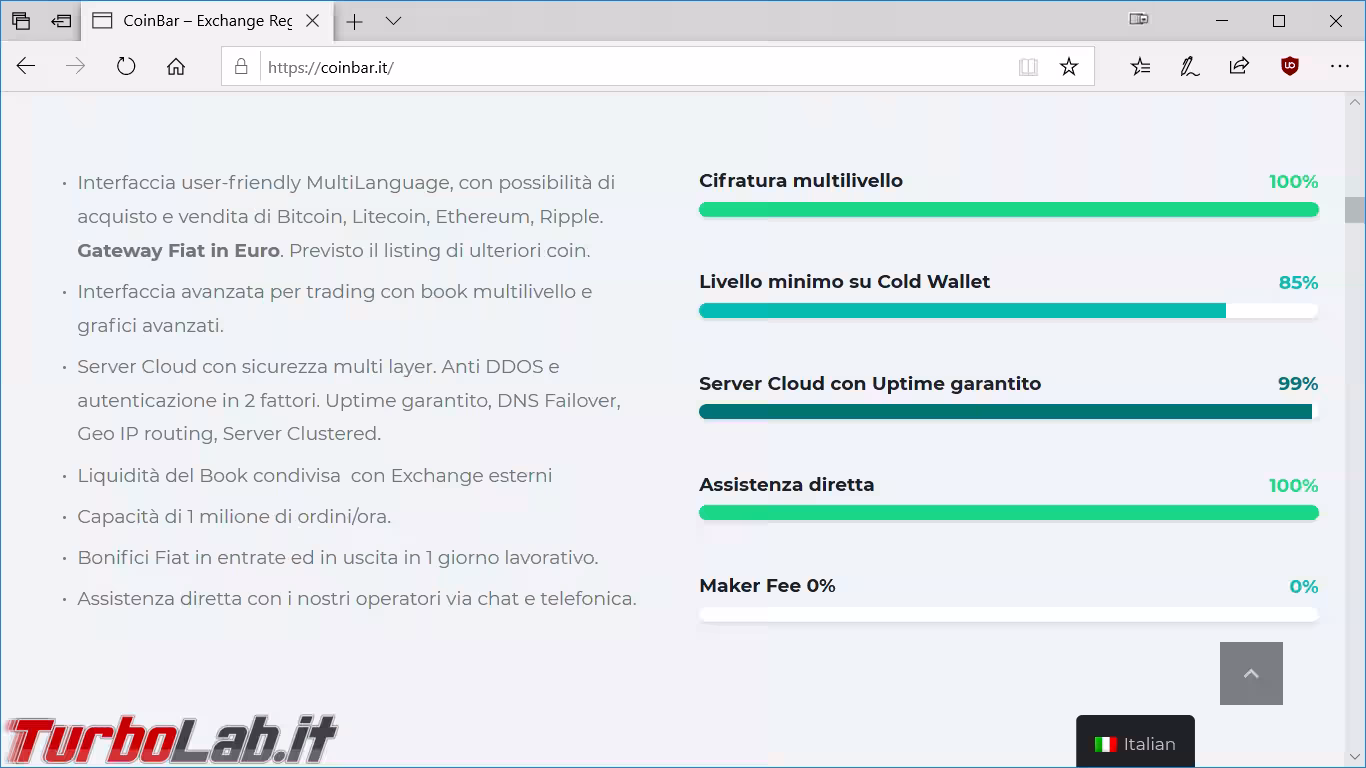
Task: Click the coinbar.it address bar
Action: 635,67
